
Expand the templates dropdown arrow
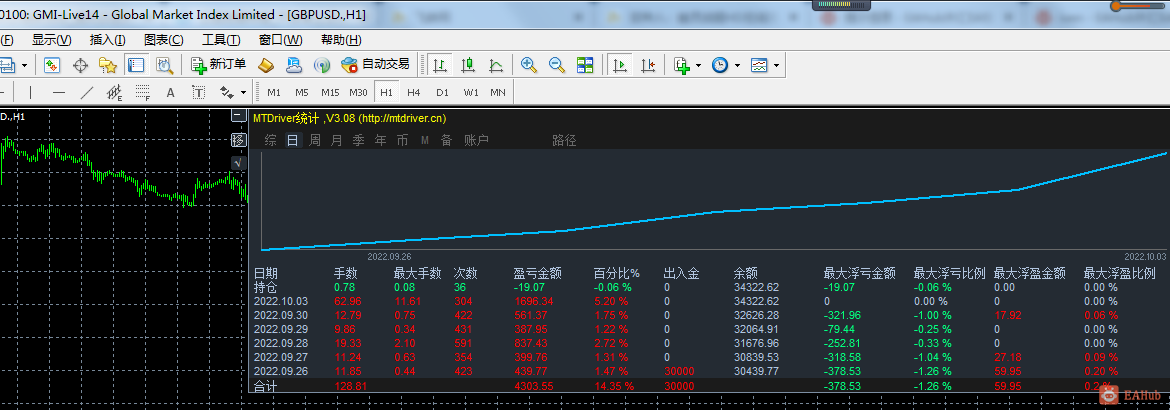(777, 66)
